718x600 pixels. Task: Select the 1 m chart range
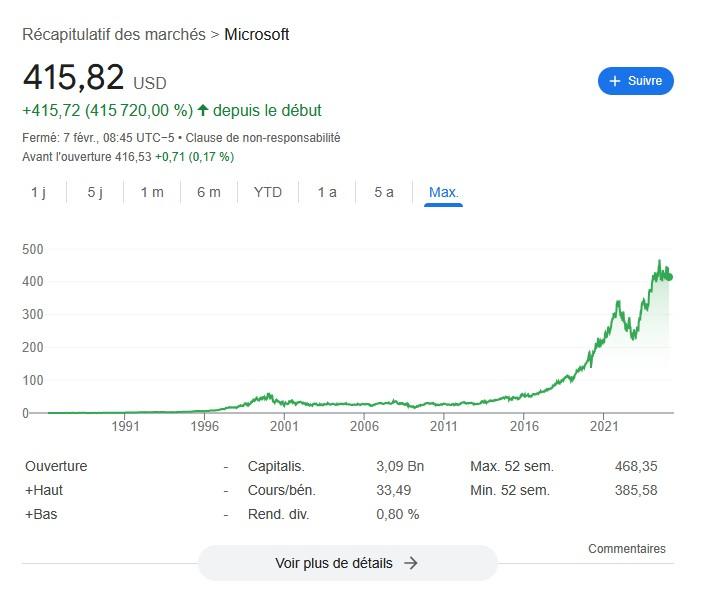[x=152, y=192]
